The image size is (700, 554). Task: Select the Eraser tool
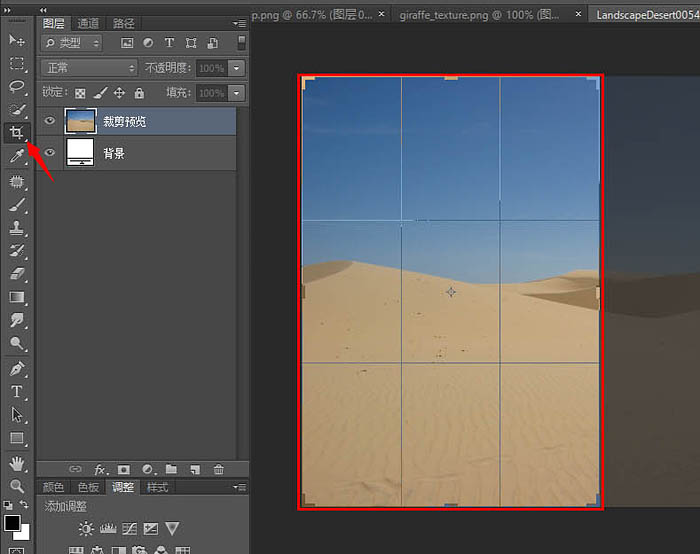pos(17,274)
